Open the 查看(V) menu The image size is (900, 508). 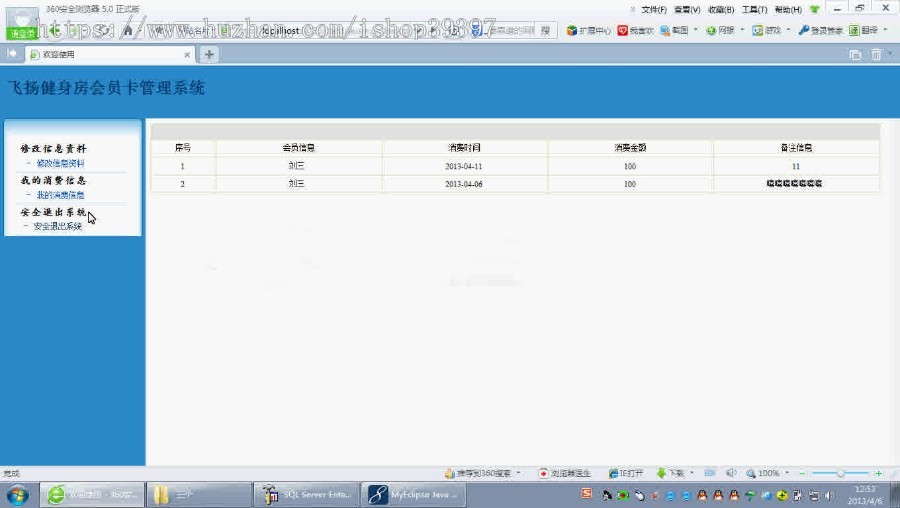coord(687,10)
